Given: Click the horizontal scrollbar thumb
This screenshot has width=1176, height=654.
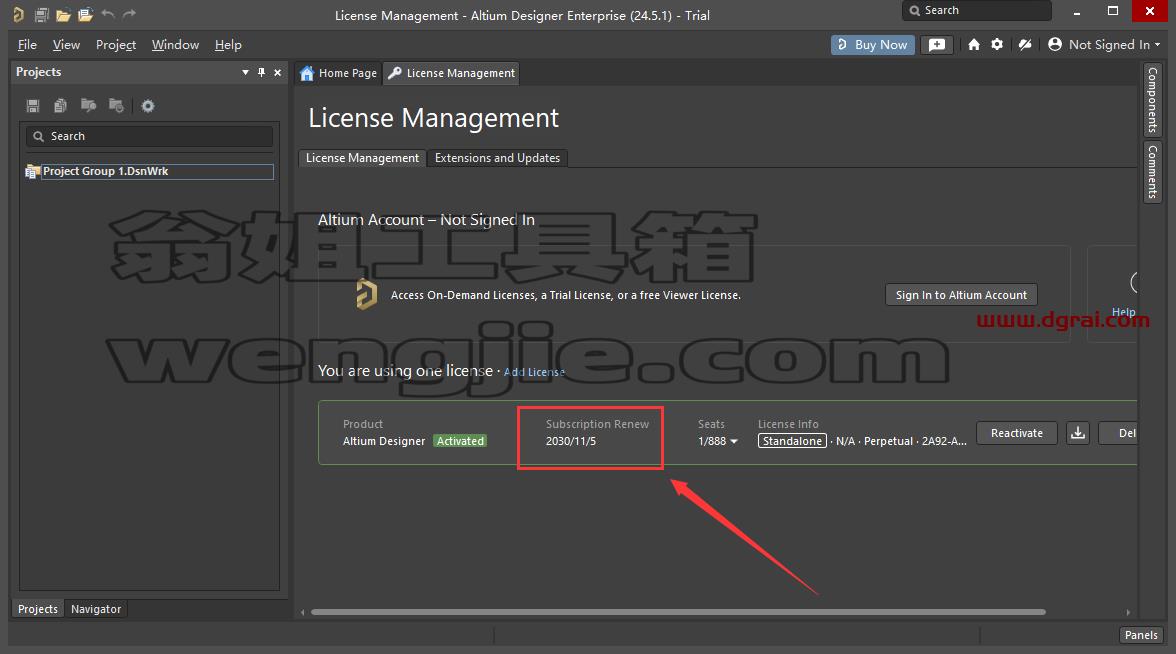Looking at the screenshot, I should point(678,612).
